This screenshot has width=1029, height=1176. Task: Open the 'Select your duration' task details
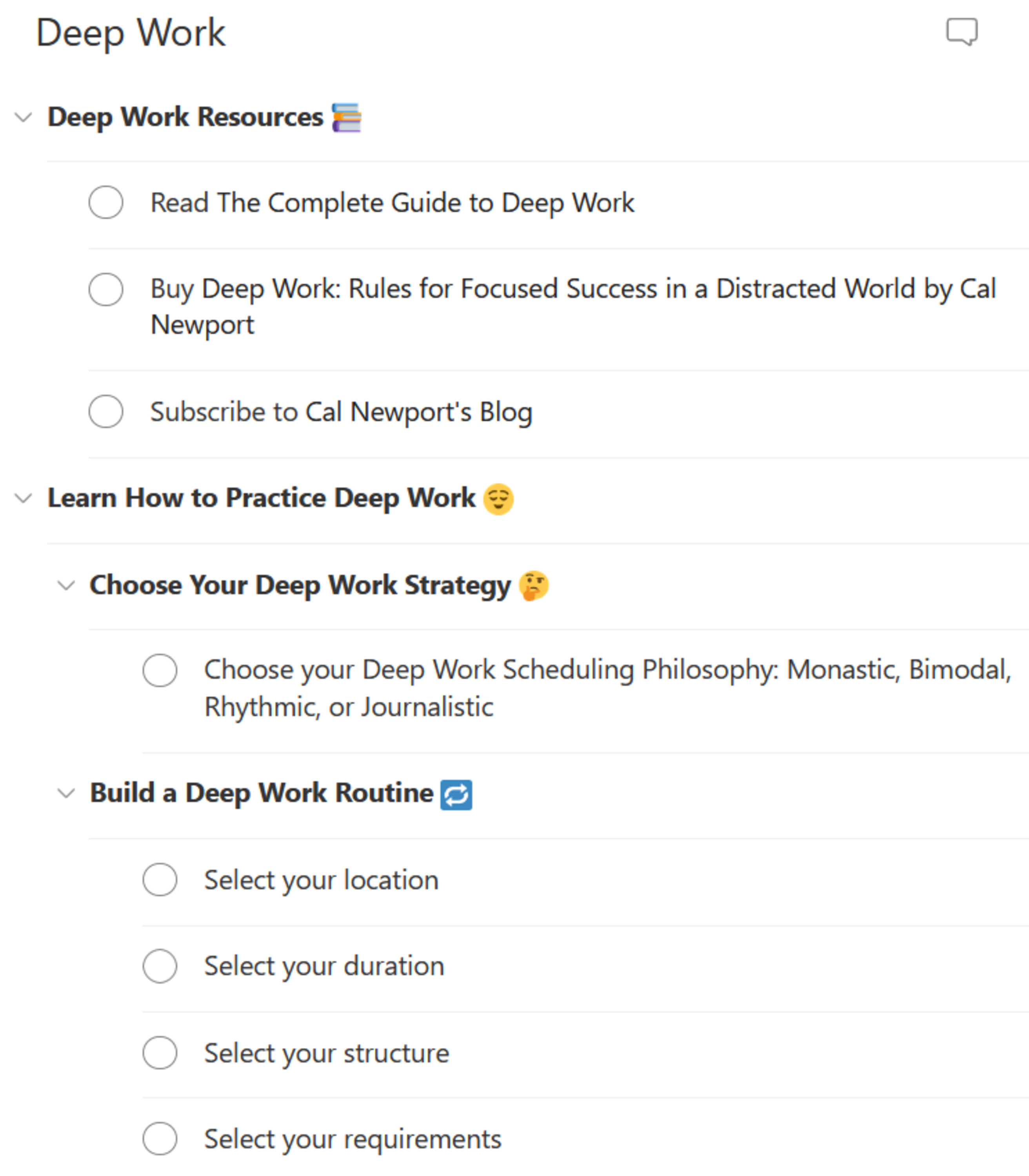[x=323, y=966]
